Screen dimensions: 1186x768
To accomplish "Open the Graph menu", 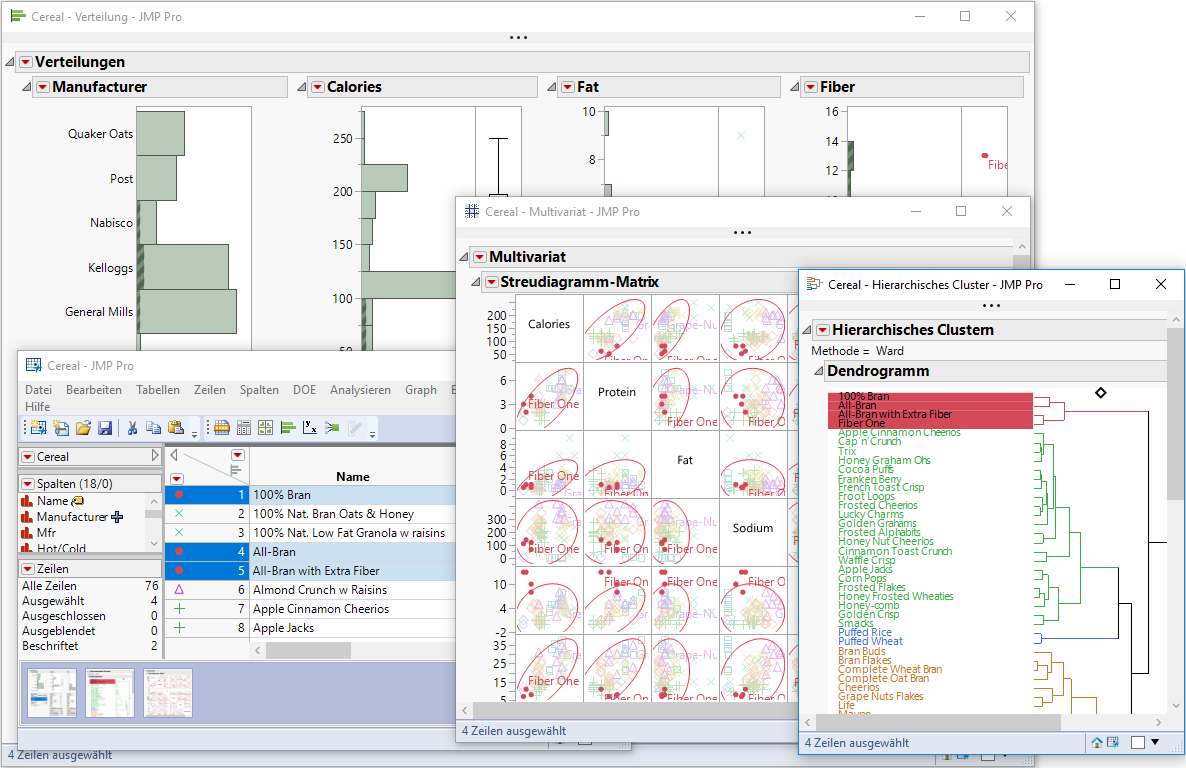I will (x=420, y=390).
